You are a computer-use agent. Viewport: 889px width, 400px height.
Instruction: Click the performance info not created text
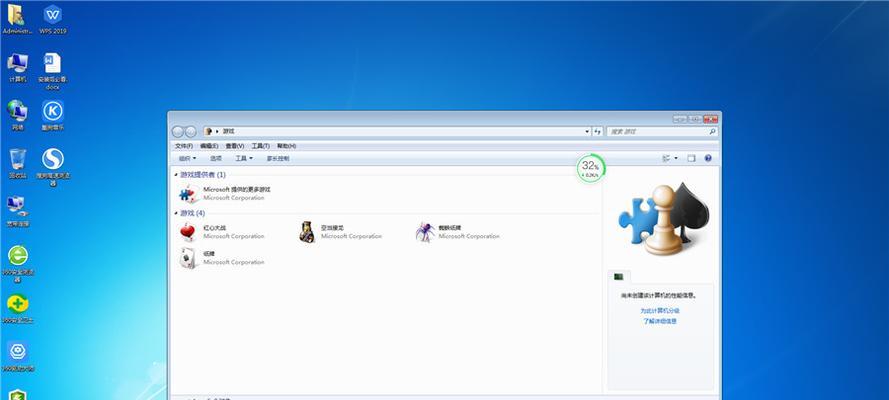[x=658, y=296]
